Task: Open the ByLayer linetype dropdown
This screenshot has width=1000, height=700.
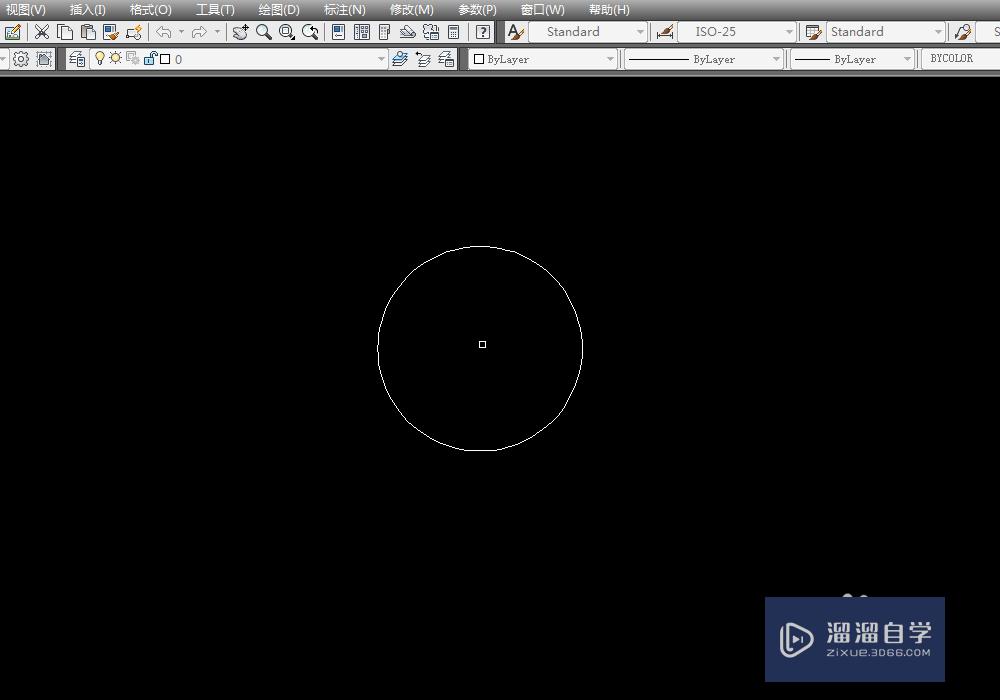Action: [x=778, y=59]
